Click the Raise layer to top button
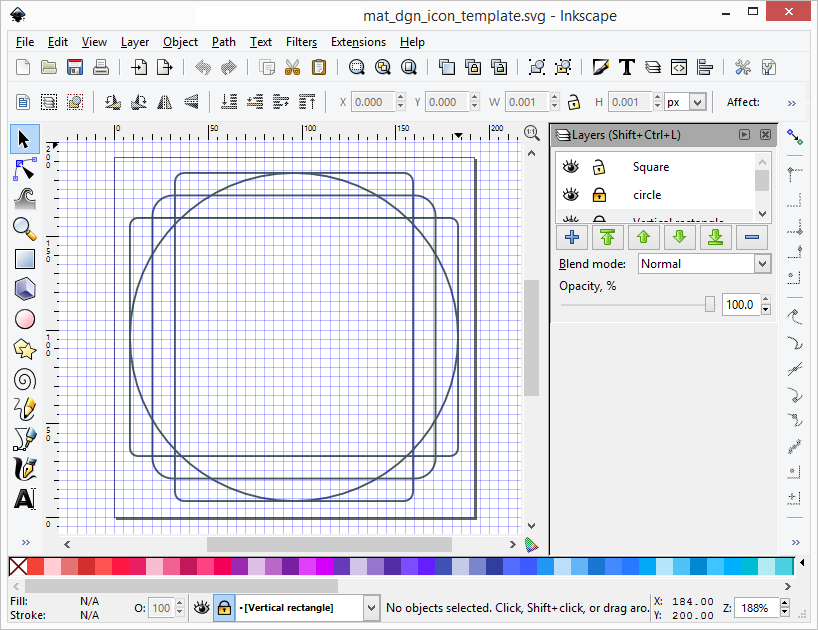818x630 pixels. [608, 237]
